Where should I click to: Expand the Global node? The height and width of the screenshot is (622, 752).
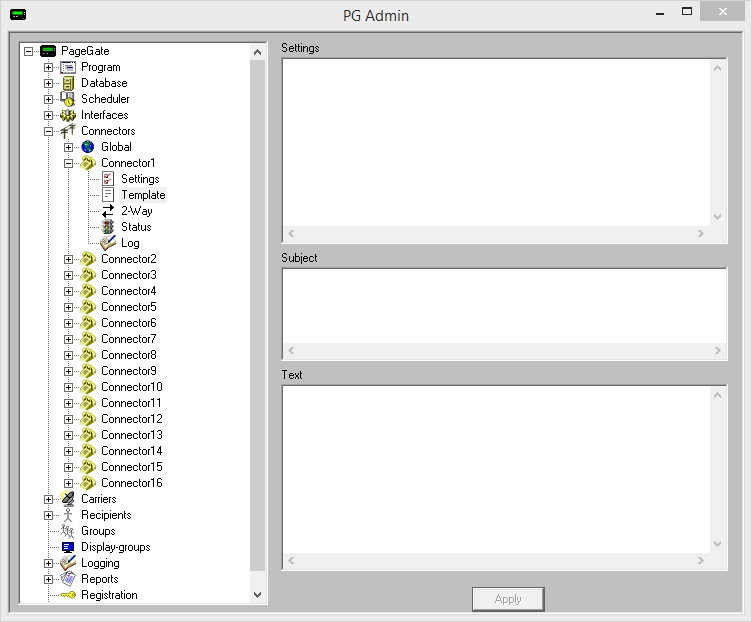pos(69,147)
